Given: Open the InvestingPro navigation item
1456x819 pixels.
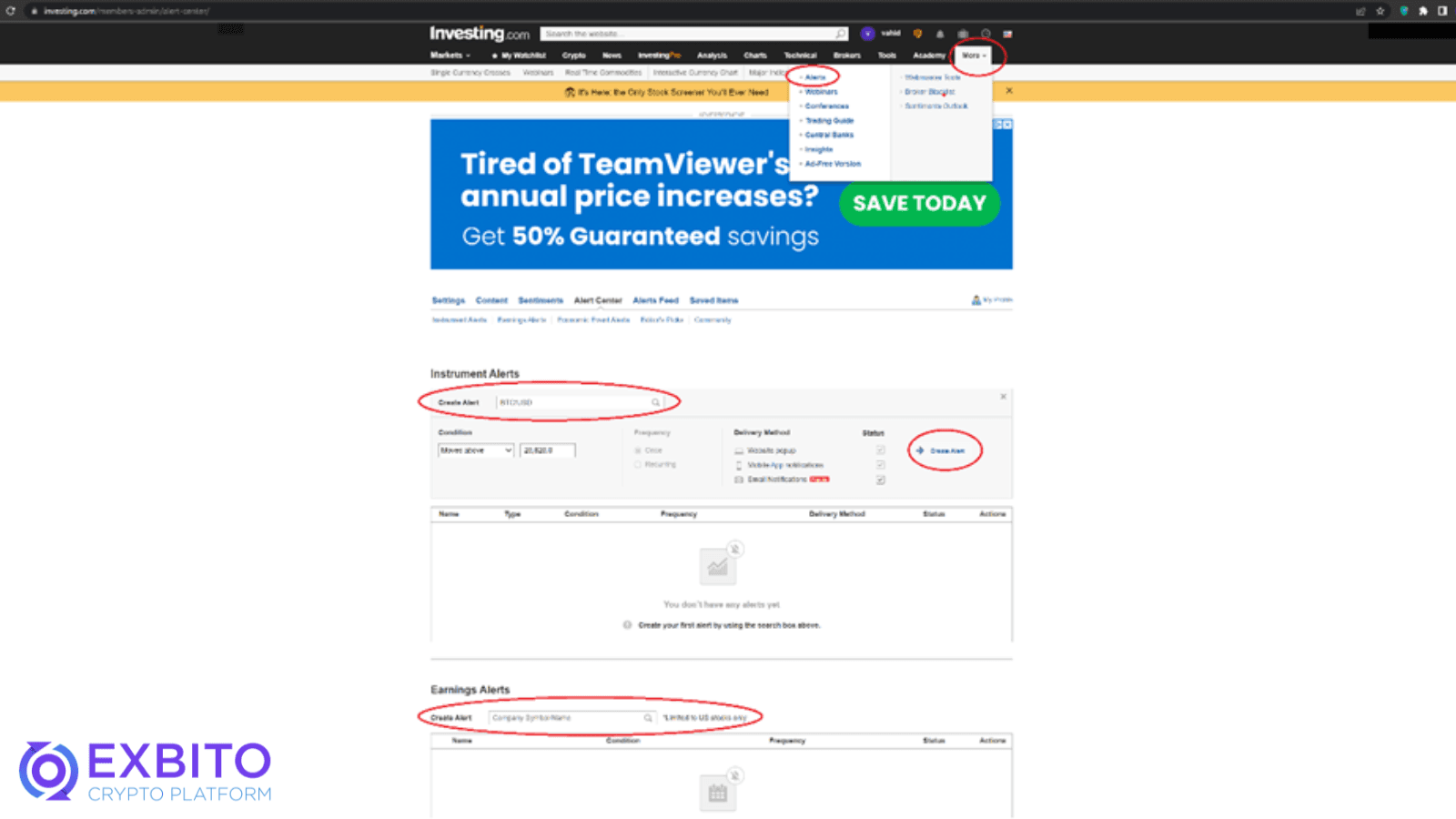Looking at the screenshot, I should tap(659, 56).
